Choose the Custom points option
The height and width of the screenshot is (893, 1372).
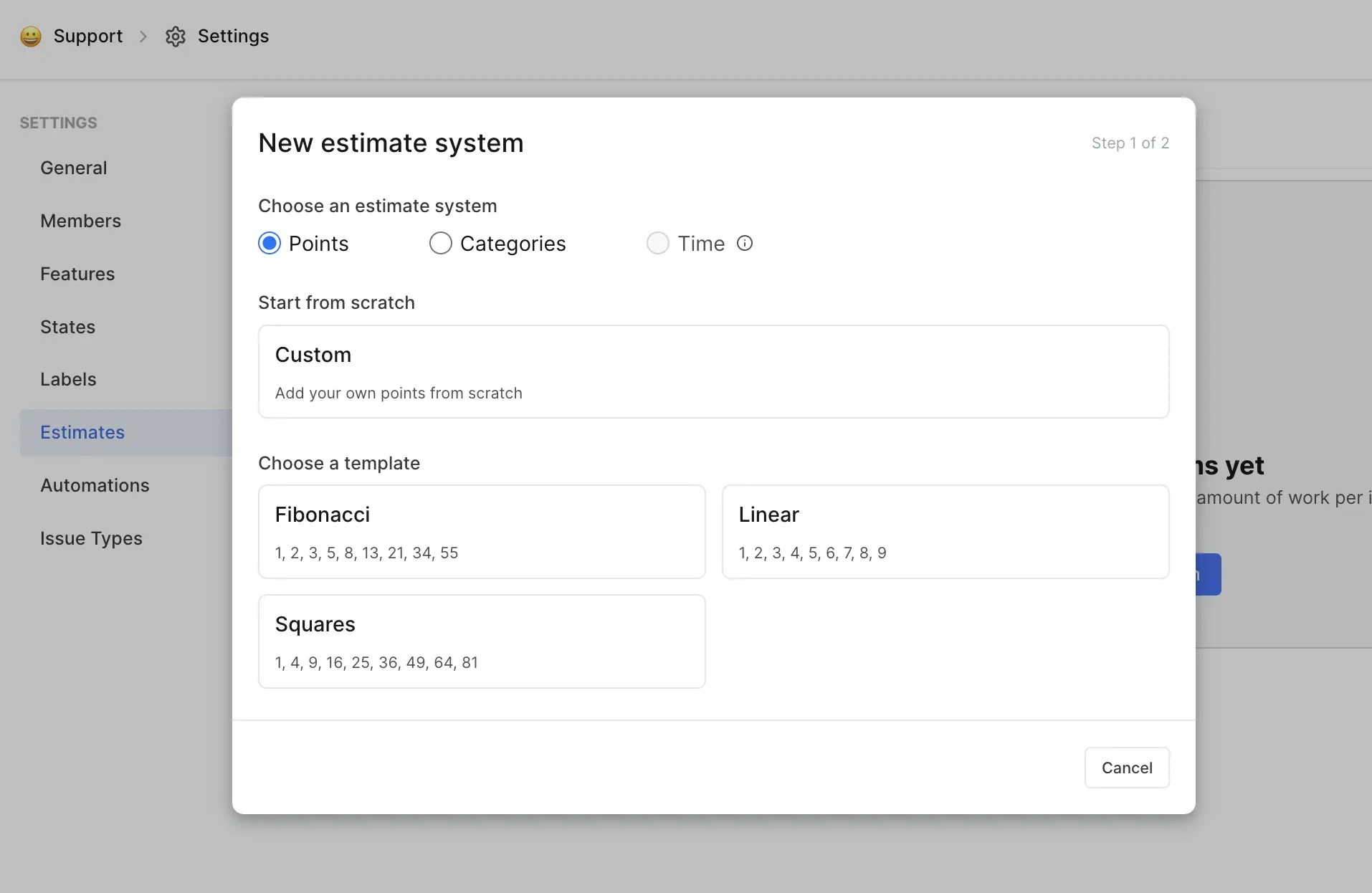point(713,371)
